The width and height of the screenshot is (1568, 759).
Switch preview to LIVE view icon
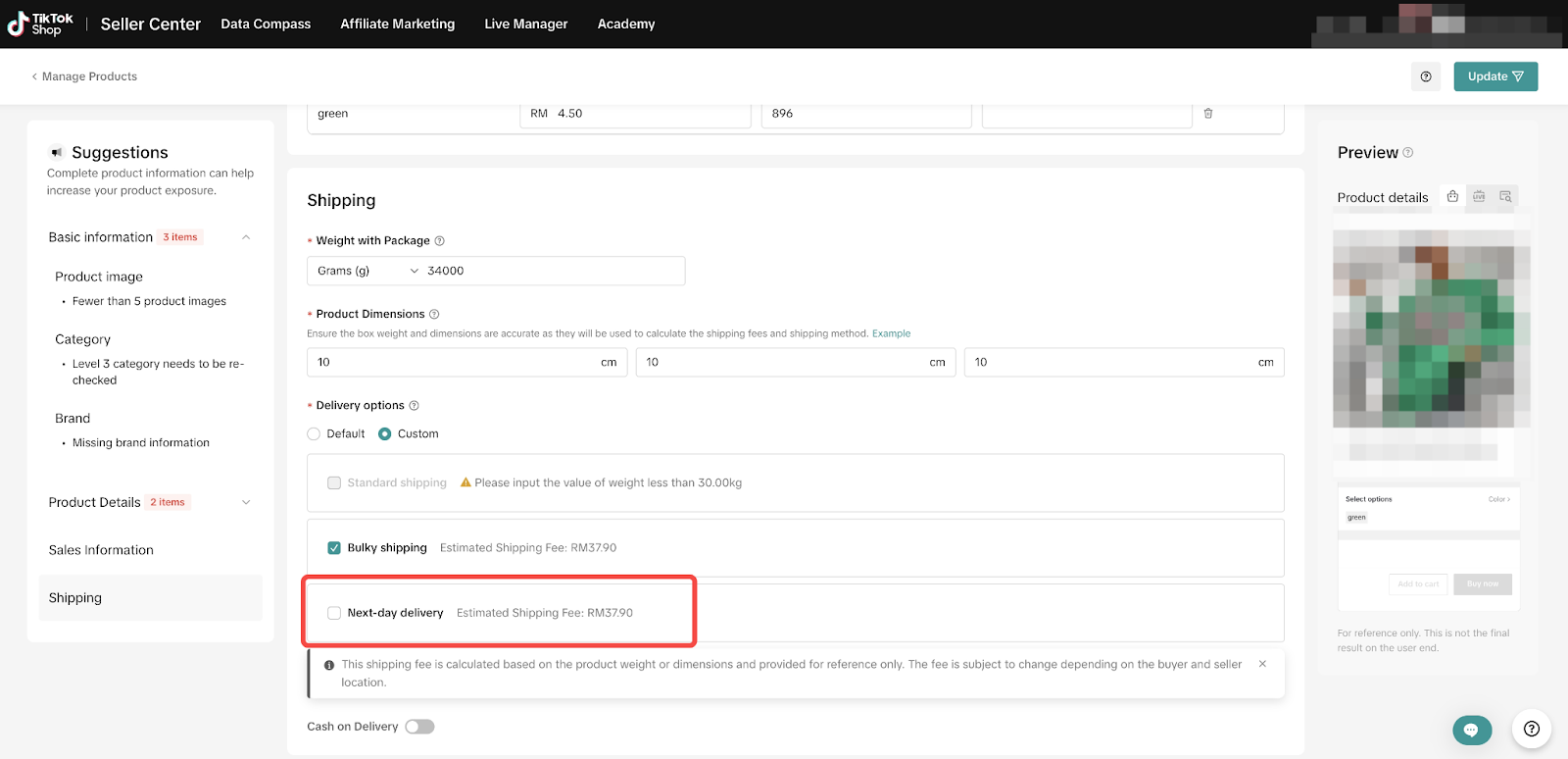tap(1479, 197)
